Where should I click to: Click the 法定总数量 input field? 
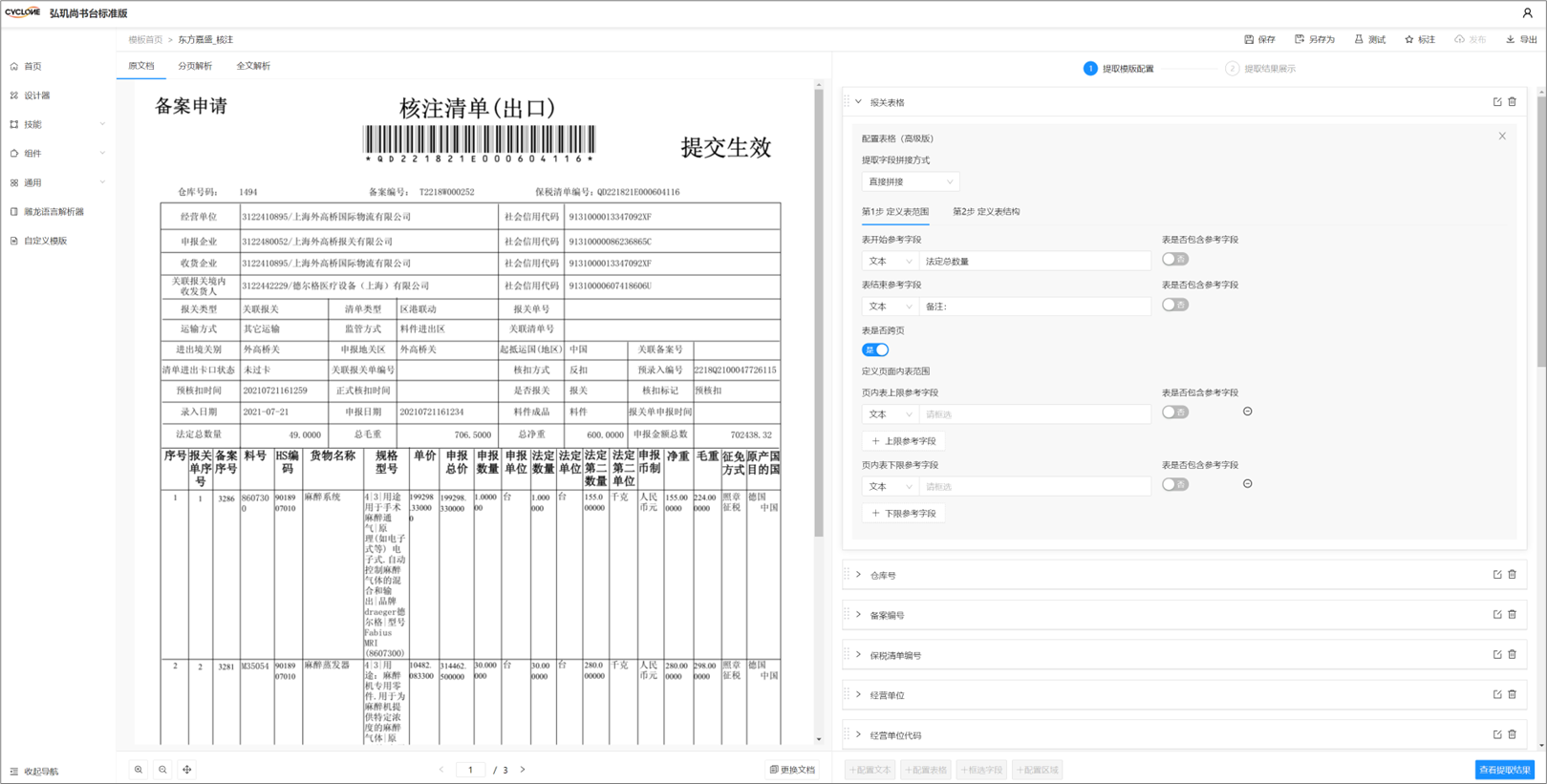coord(1035,261)
